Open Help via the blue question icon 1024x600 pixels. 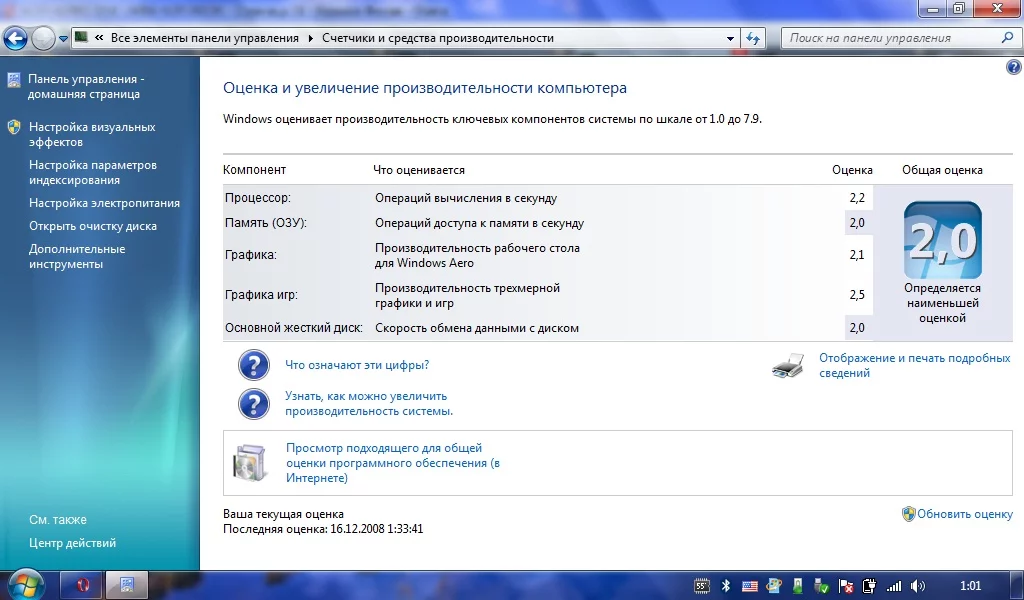coord(1014,67)
